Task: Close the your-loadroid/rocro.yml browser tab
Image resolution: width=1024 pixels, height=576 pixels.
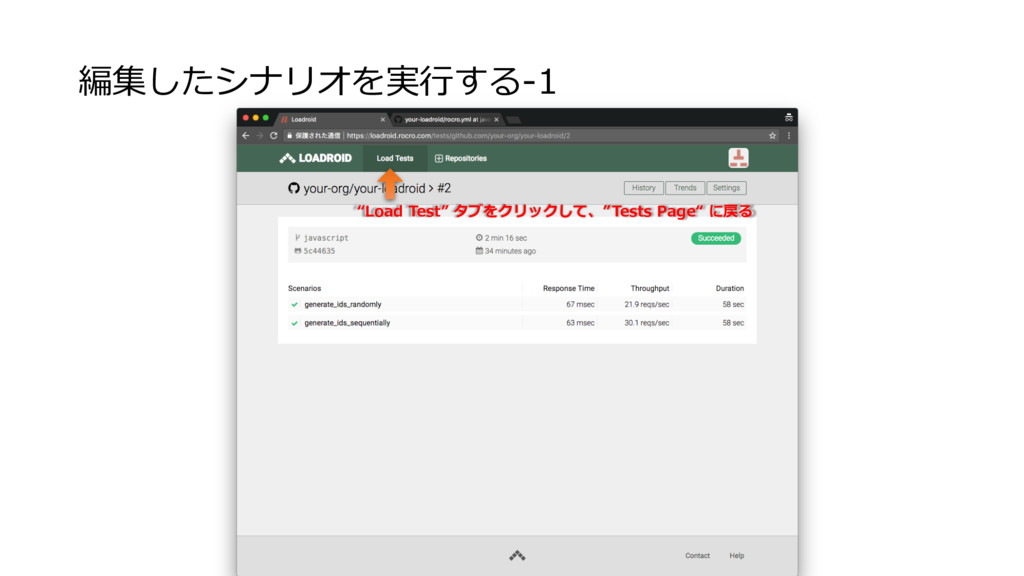Action: [x=497, y=120]
